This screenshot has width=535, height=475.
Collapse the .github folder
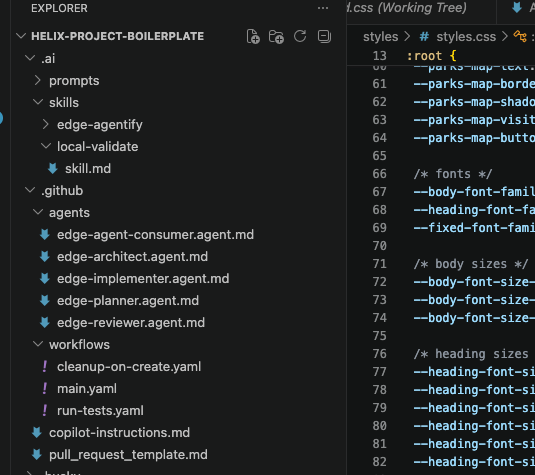(x=30, y=190)
